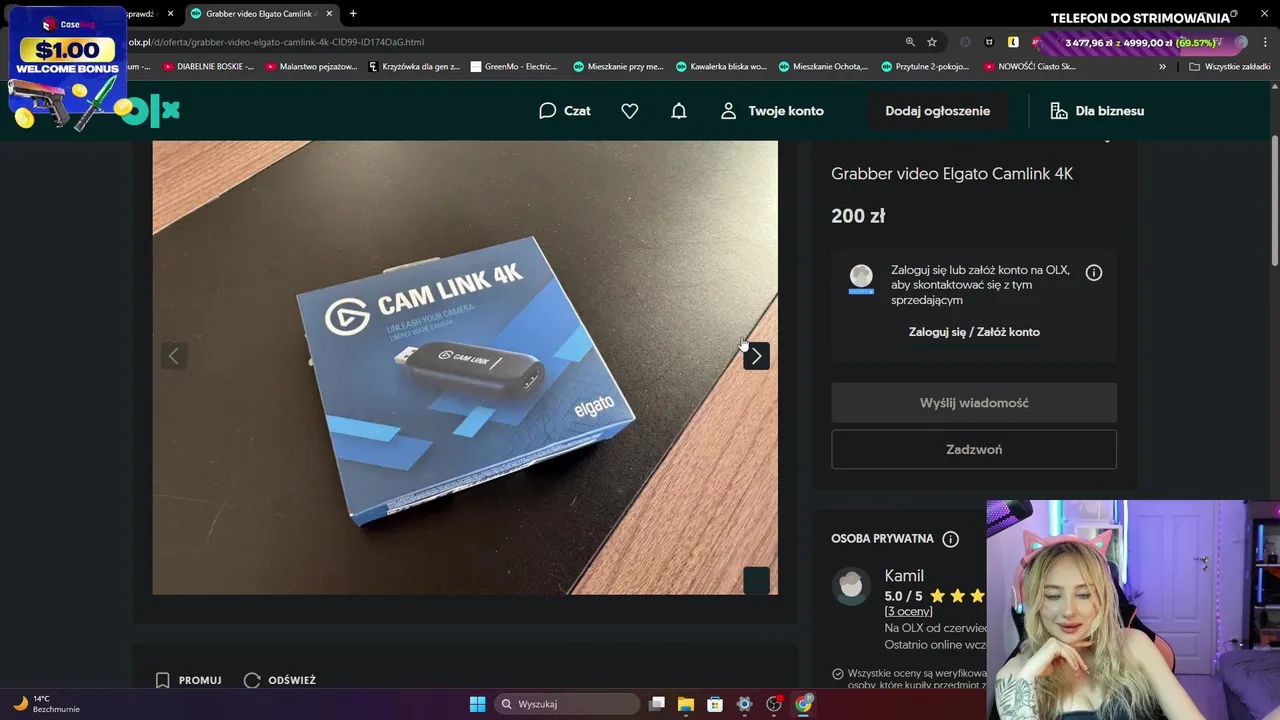
Task: Show previous photo with left arrow
Action: click(x=173, y=356)
